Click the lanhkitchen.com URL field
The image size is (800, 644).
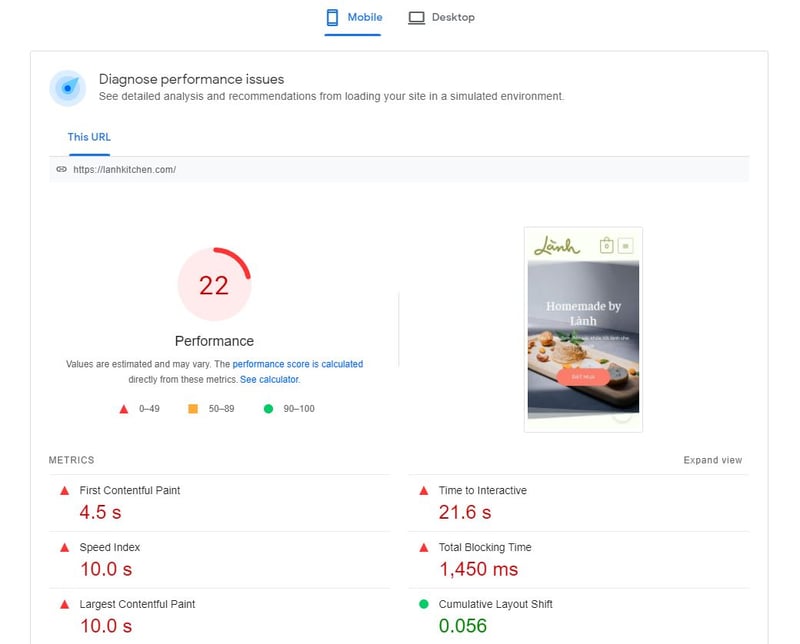pos(124,170)
